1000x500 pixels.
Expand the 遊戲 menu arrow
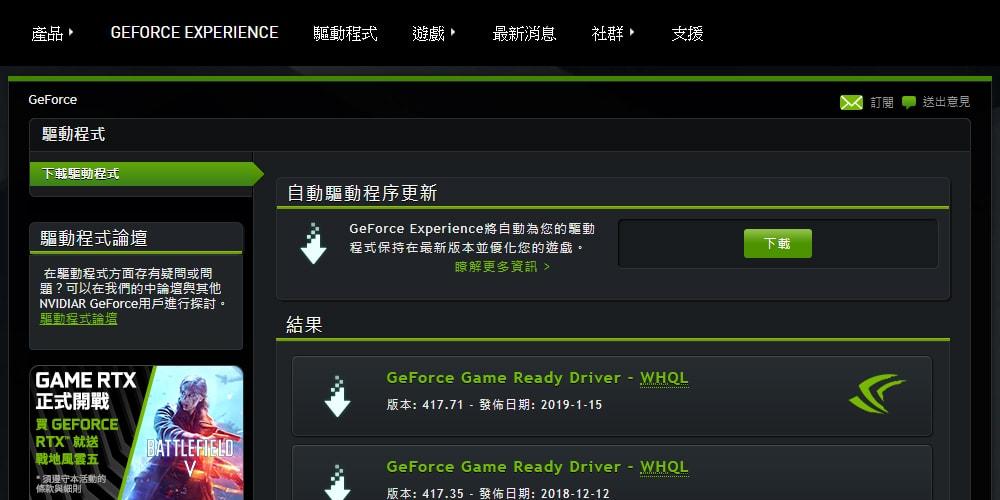(x=452, y=32)
